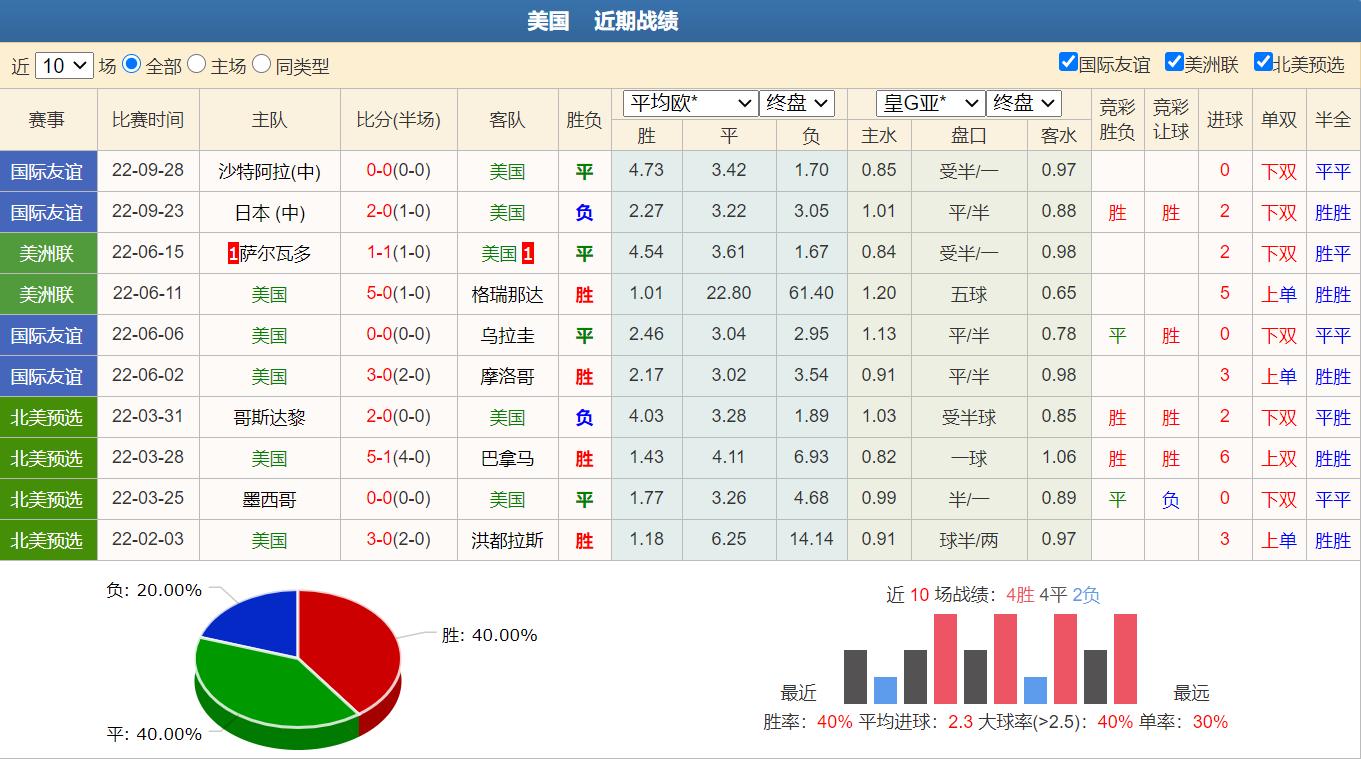The height and width of the screenshot is (760, 1361).
Task: Toggle the 美洲联 checkbox
Action: (1174, 62)
